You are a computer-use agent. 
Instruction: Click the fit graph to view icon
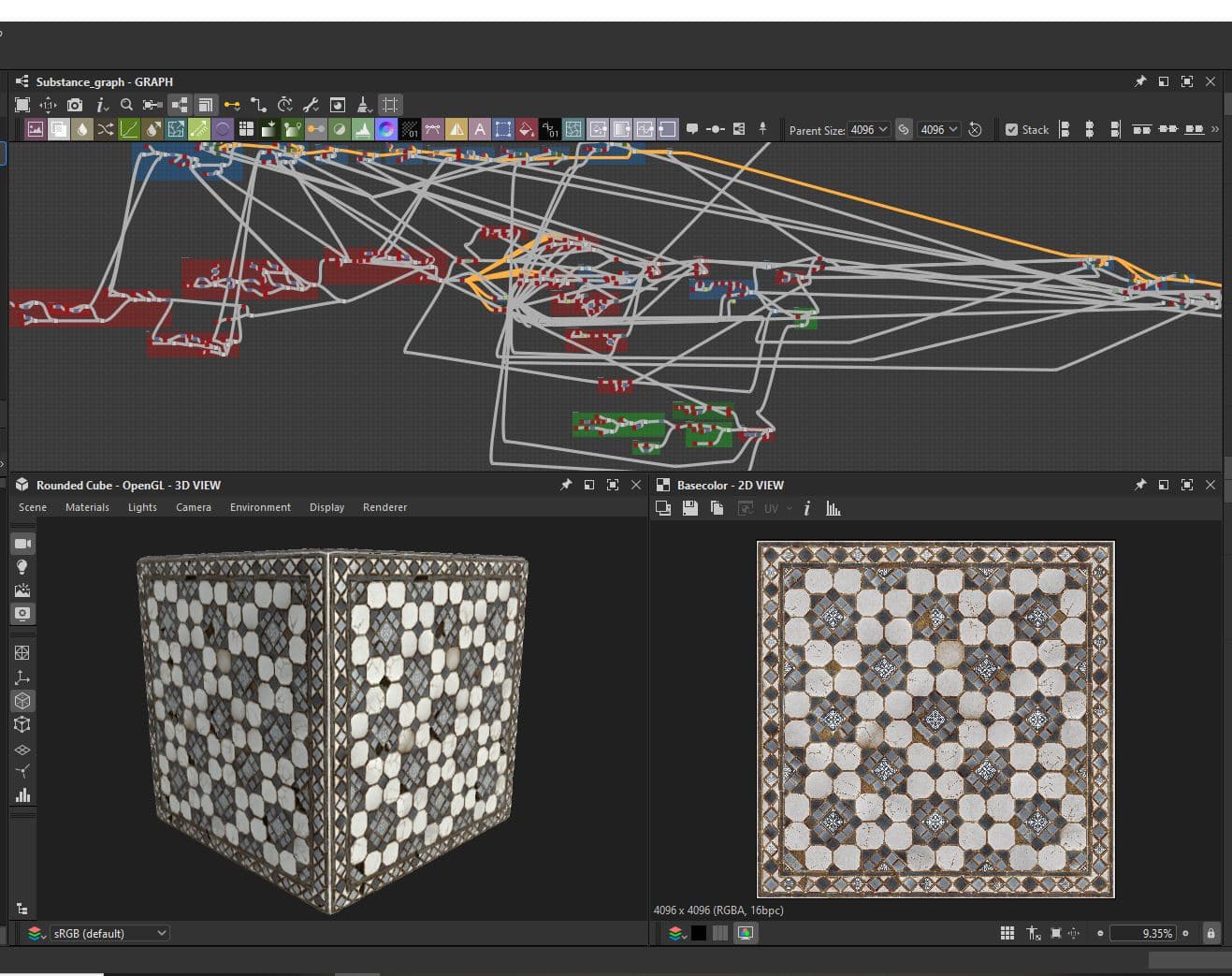click(x=22, y=105)
